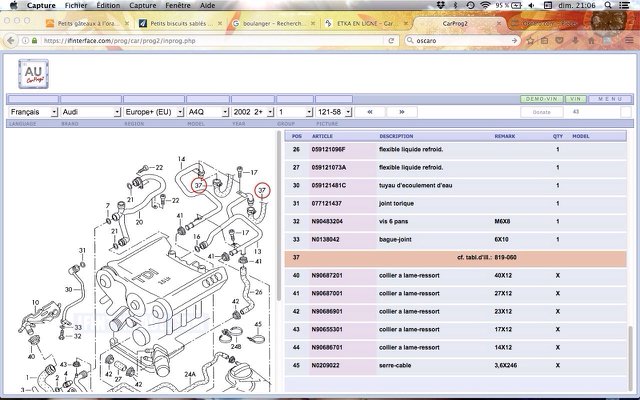The image size is (640, 400).
Task: Open Spotlight search magnifier icon
Action: [608, 5]
